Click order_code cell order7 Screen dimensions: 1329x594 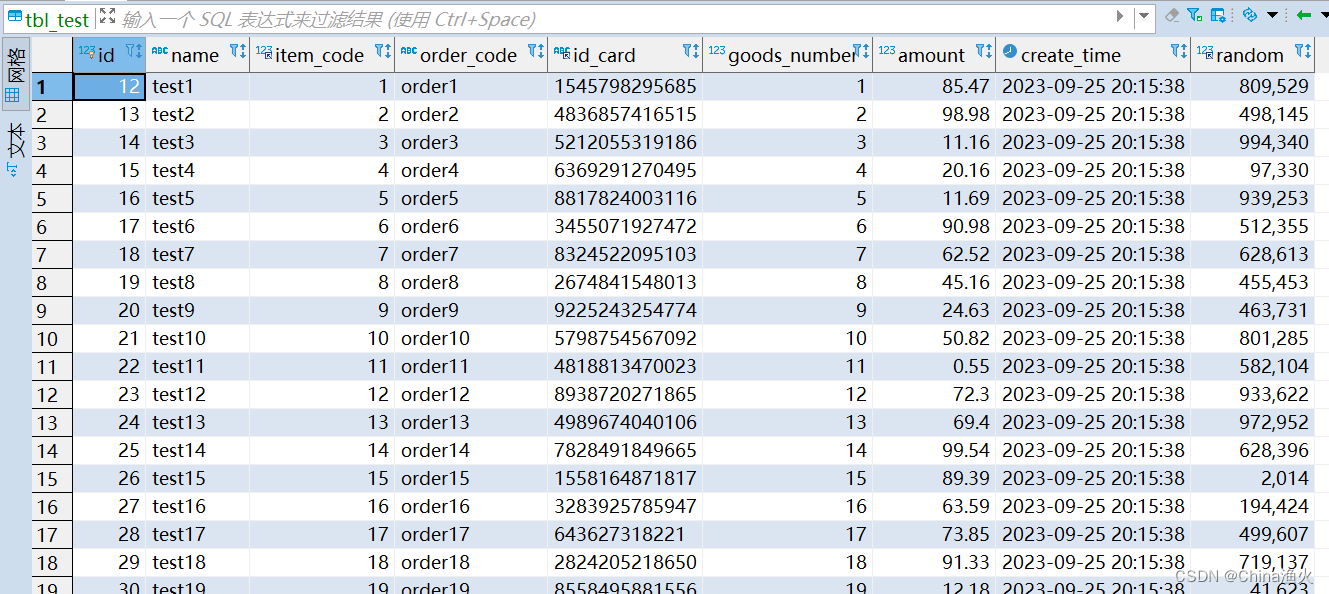471,254
